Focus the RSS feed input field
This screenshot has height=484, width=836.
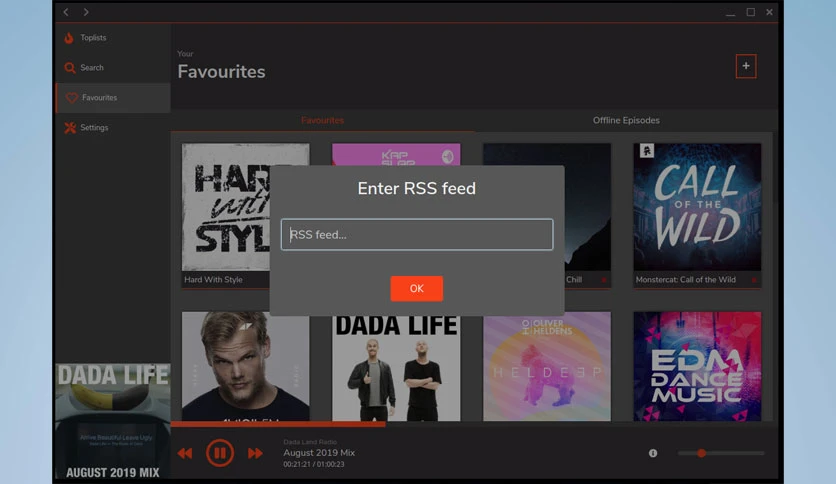pyautogui.click(x=417, y=235)
